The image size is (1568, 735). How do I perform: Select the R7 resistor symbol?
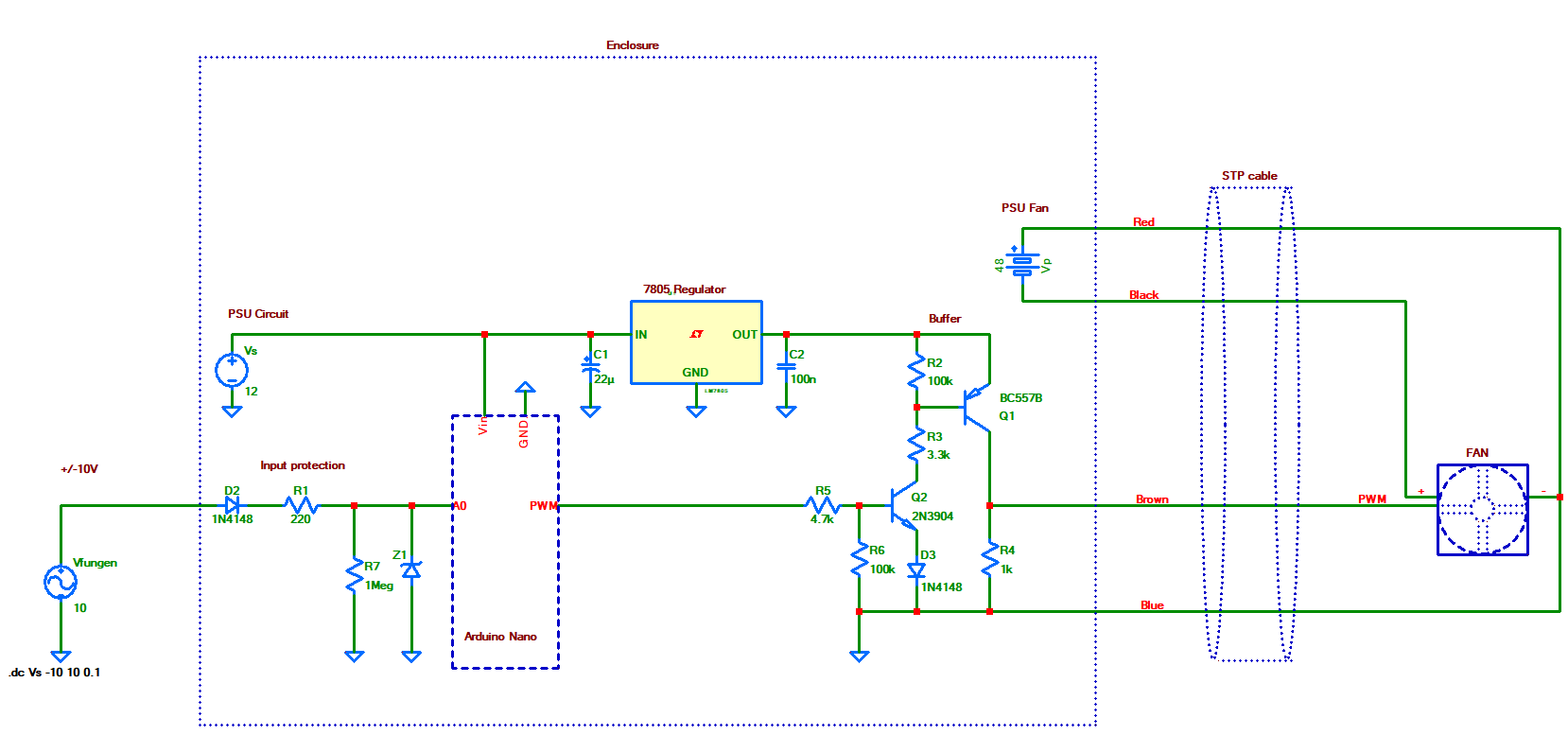click(355, 575)
